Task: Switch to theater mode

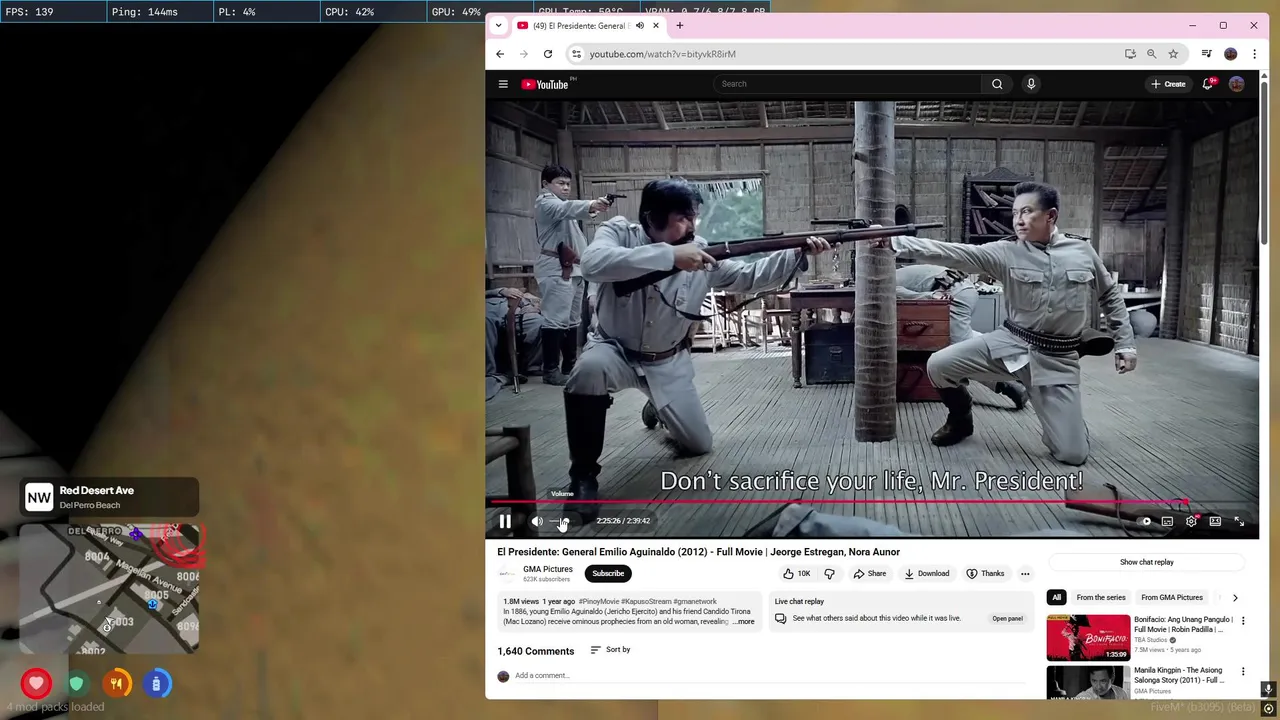Action: (x=1215, y=521)
